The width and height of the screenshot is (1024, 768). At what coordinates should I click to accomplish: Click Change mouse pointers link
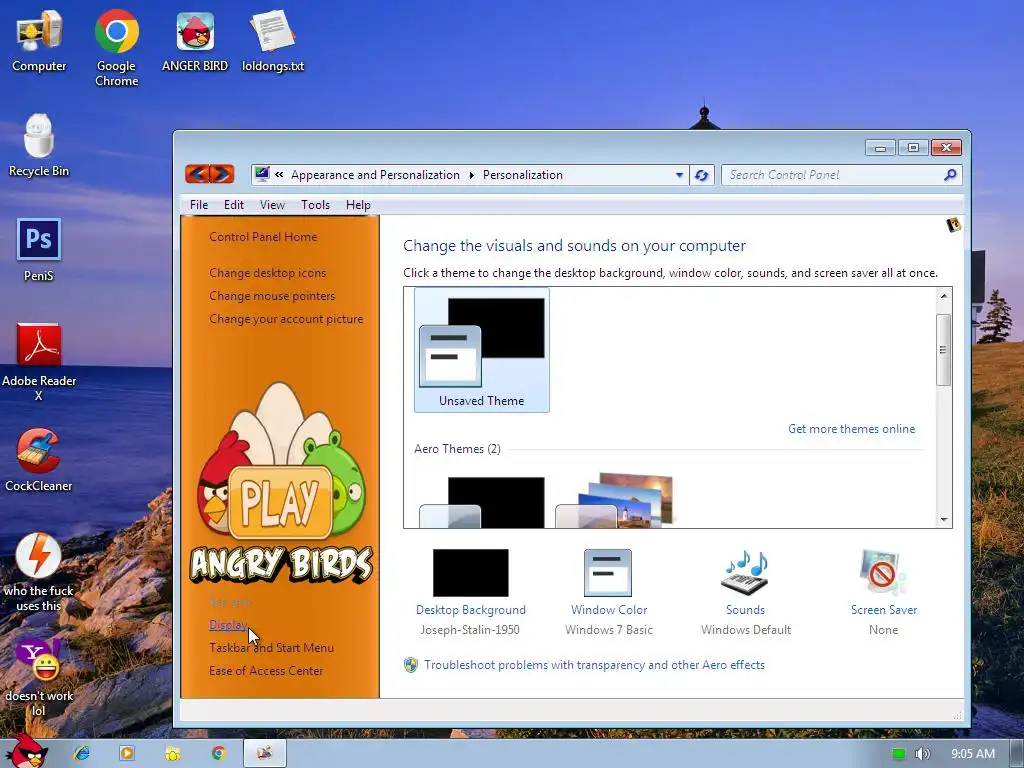coord(272,296)
